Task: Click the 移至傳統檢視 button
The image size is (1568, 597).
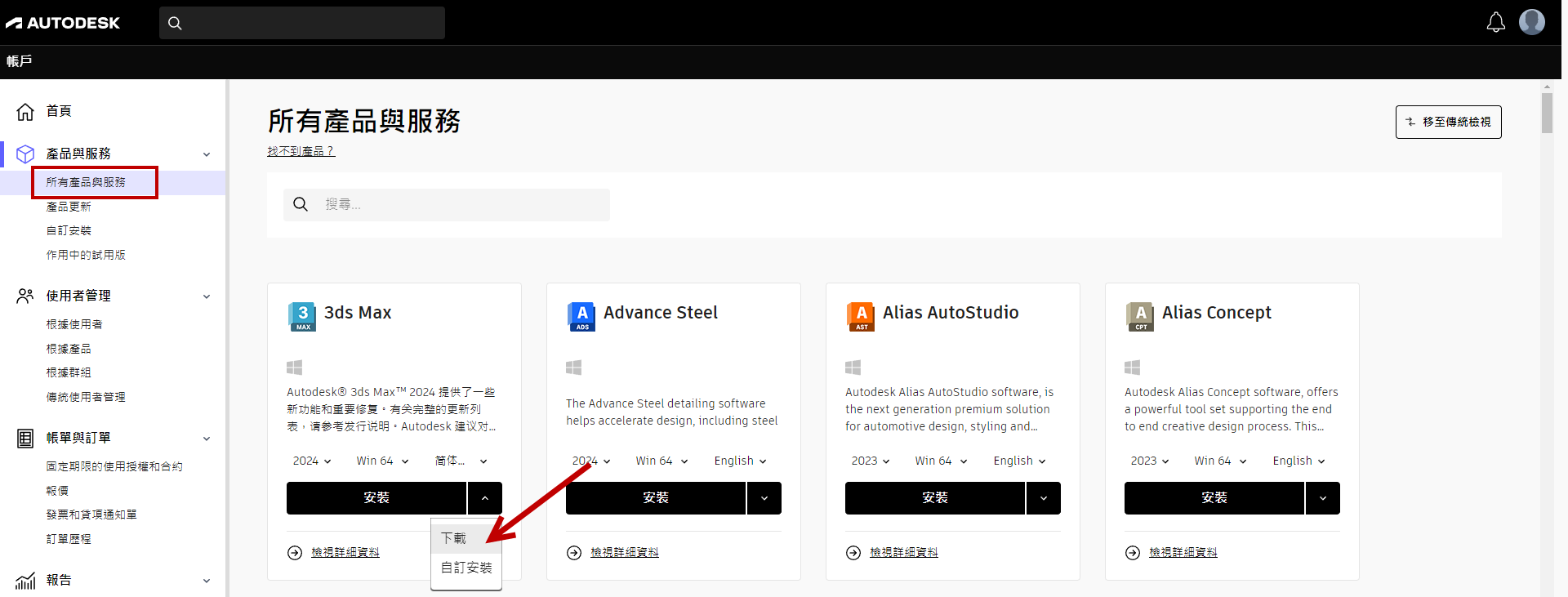Action: [1448, 122]
